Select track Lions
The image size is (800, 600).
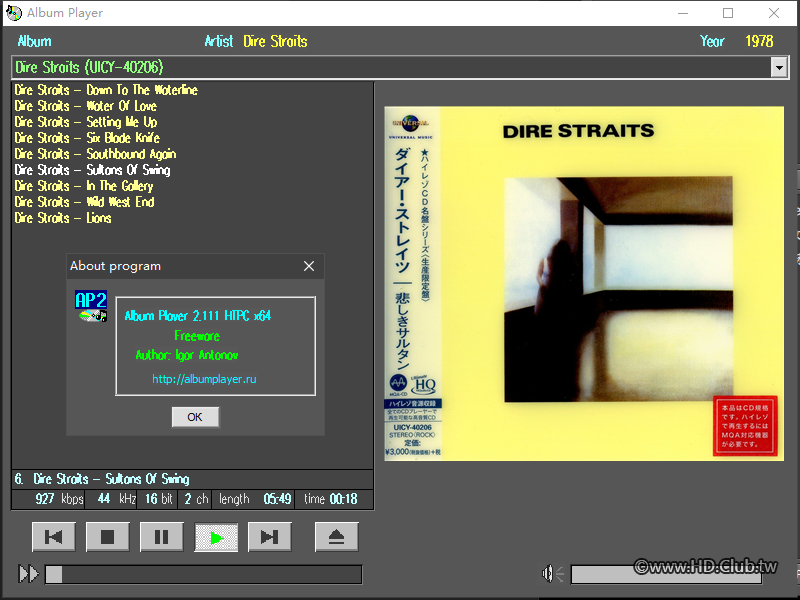coord(63,218)
